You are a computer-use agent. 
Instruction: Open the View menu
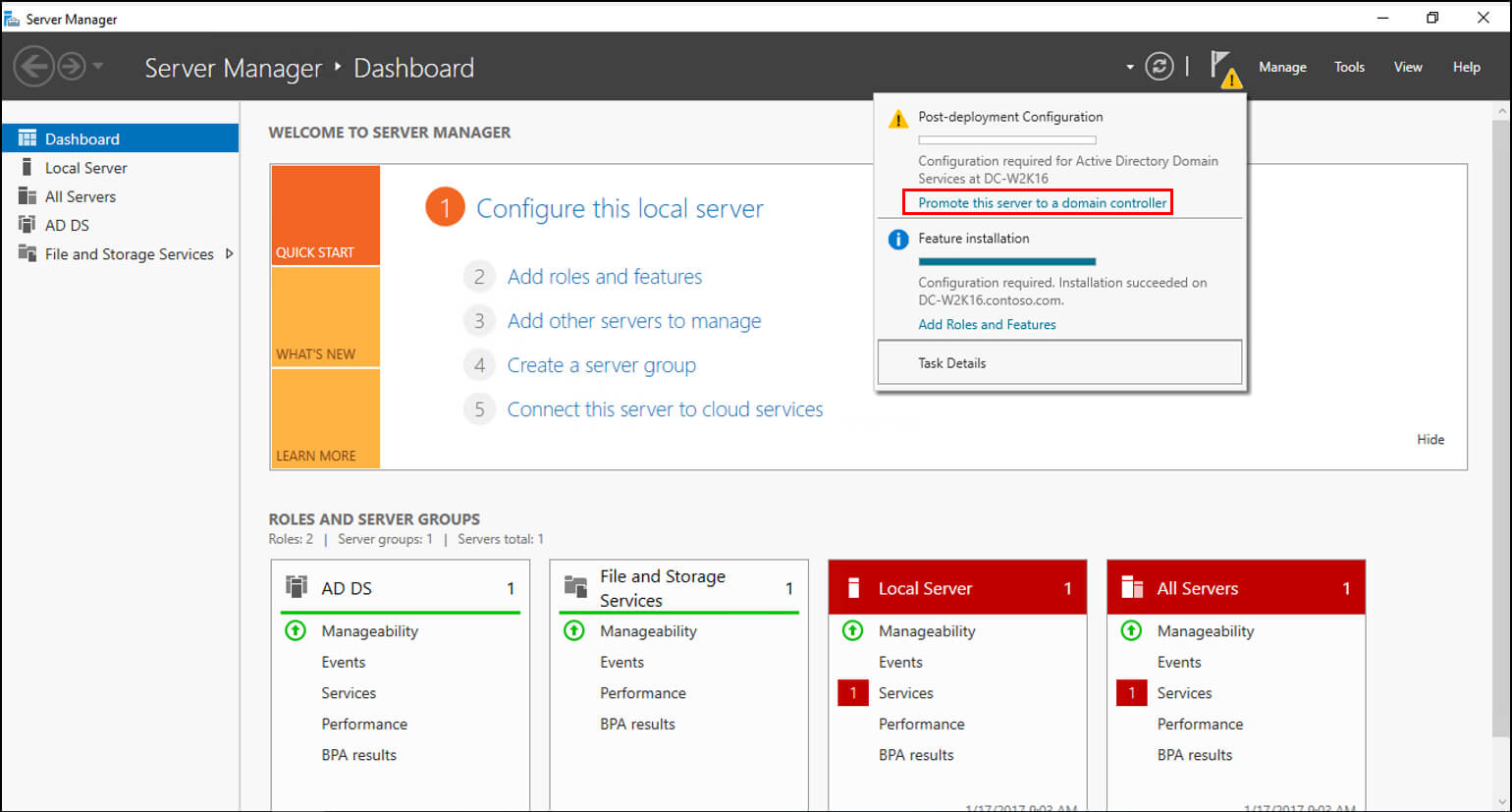[1408, 67]
